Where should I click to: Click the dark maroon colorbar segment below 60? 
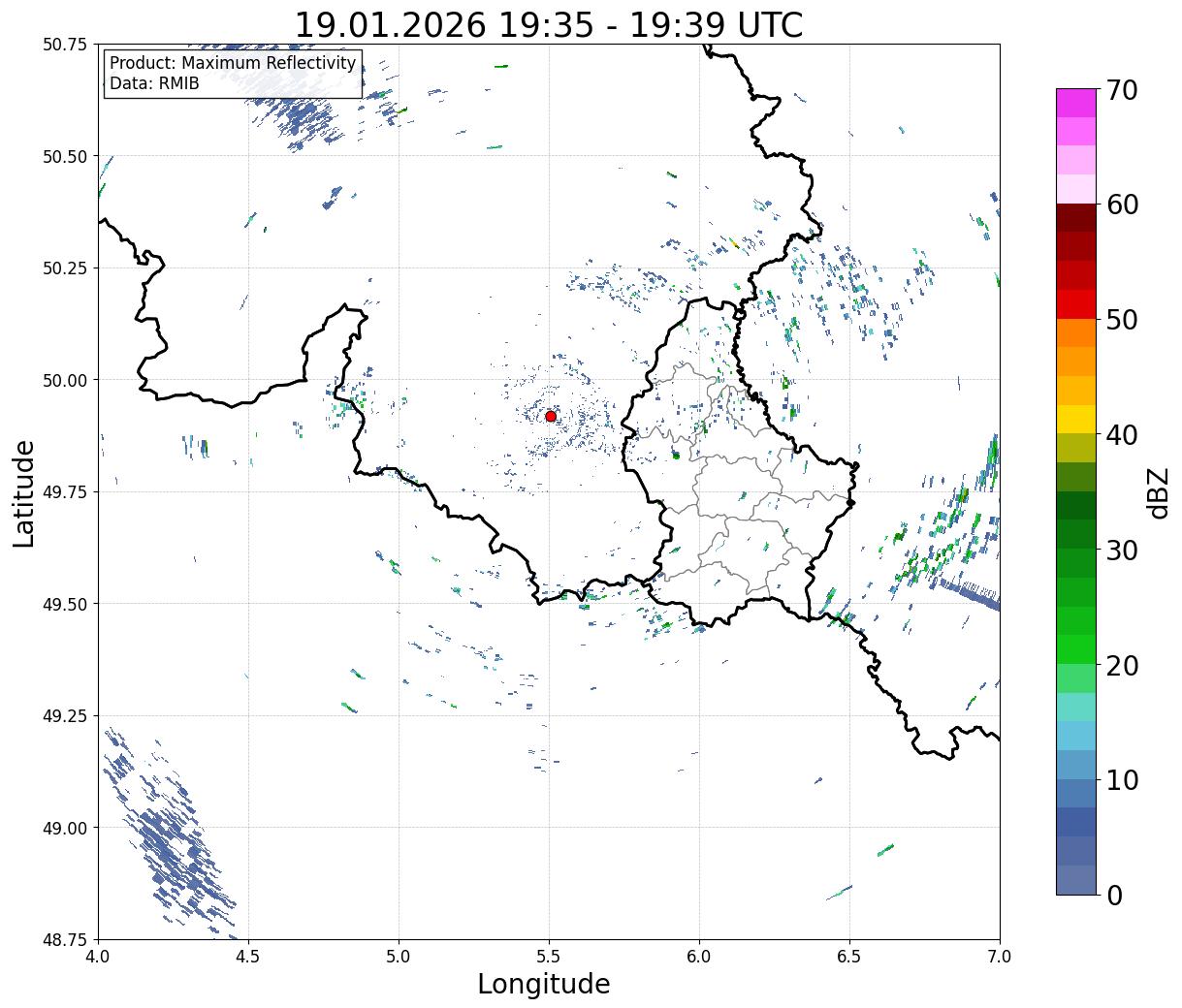pyautogui.click(x=1076, y=218)
